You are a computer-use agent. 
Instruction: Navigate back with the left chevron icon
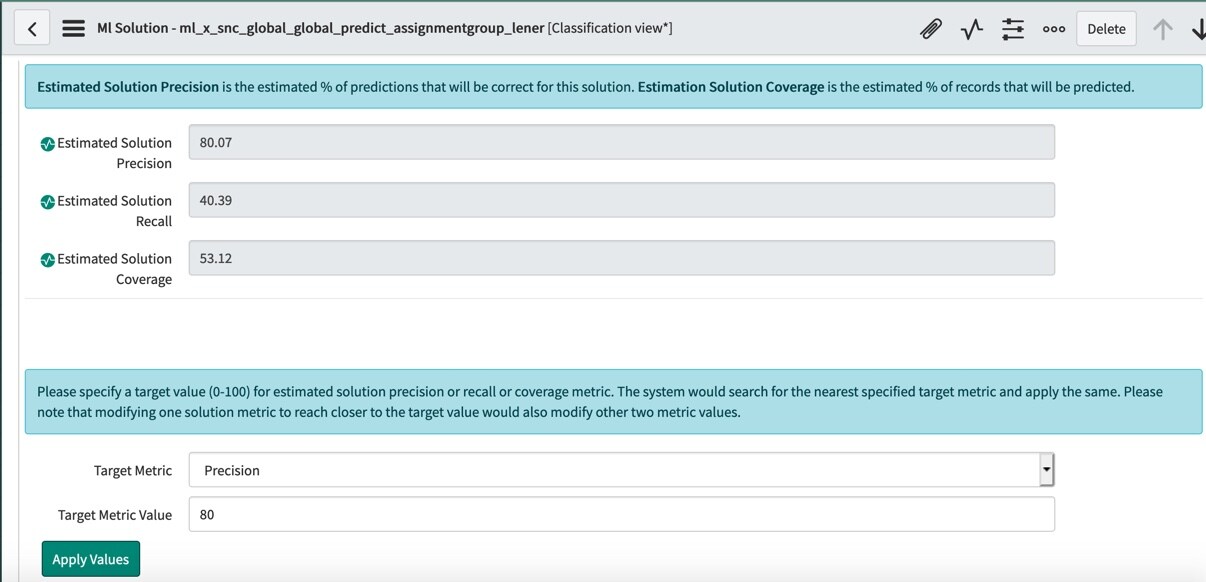(31, 27)
